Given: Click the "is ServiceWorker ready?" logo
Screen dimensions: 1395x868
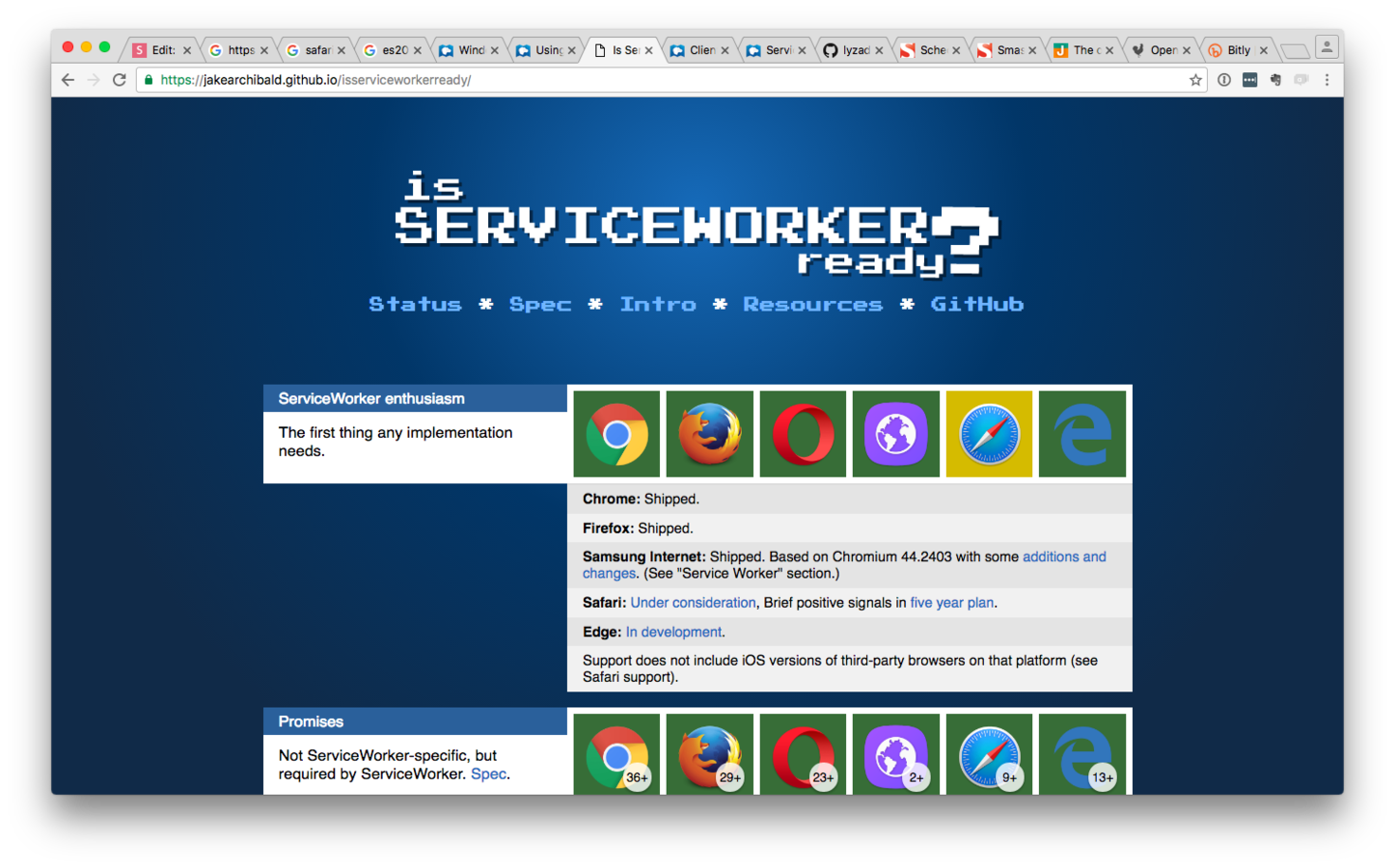Looking at the screenshot, I should pyautogui.click(x=697, y=225).
